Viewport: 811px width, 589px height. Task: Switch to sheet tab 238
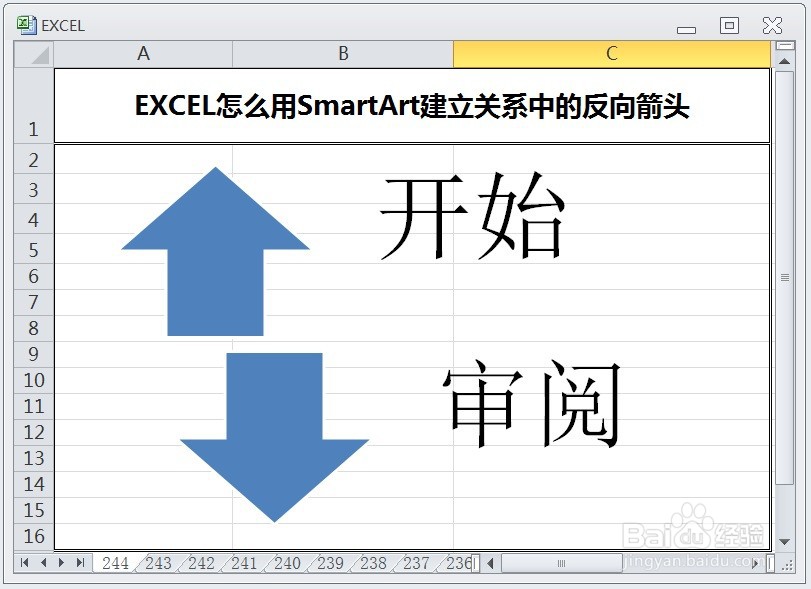[x=373, y=563]
